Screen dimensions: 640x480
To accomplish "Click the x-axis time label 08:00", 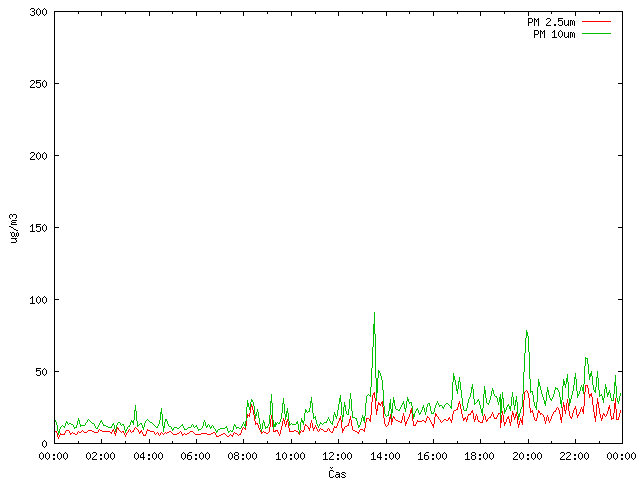I will [243, 456].
